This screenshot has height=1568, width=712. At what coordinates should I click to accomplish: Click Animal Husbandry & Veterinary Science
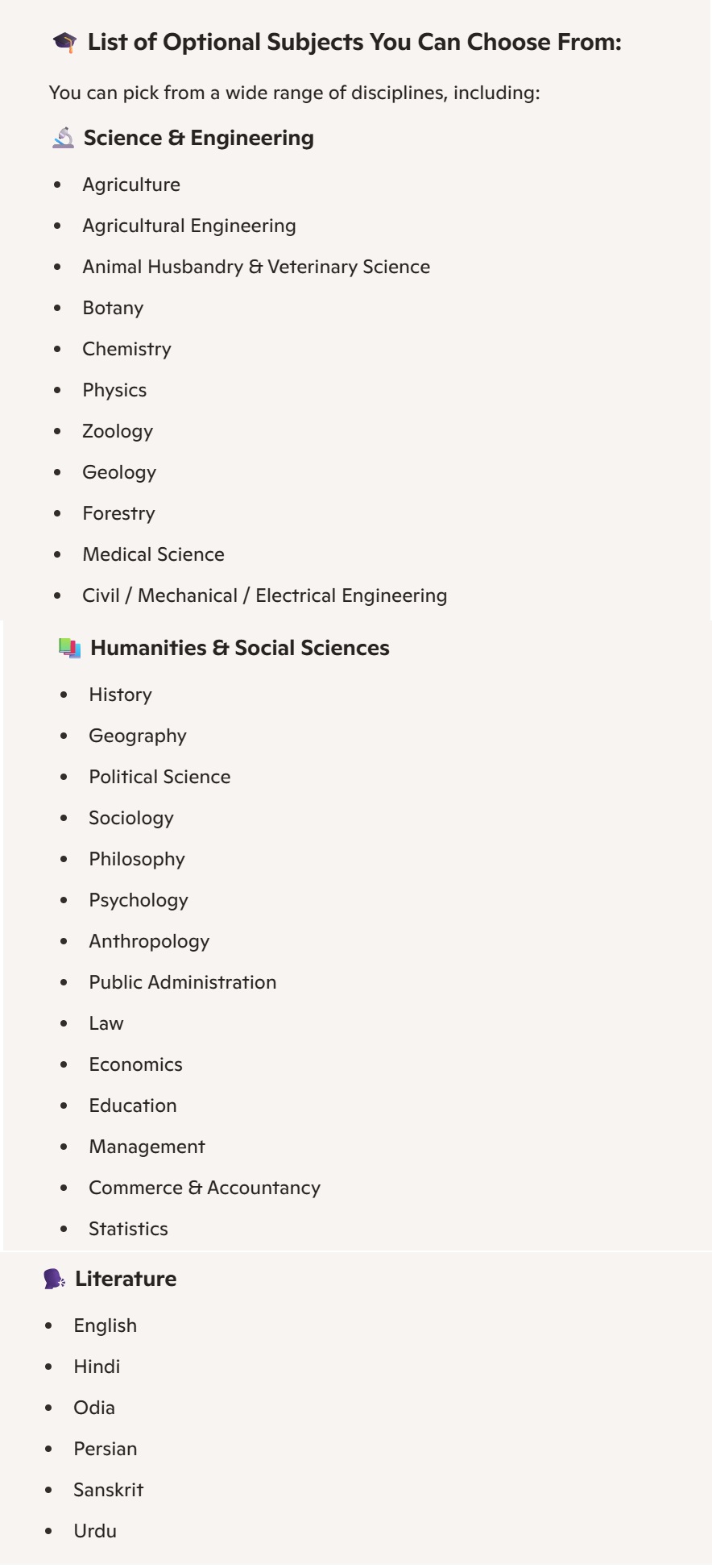coord(255,267)
